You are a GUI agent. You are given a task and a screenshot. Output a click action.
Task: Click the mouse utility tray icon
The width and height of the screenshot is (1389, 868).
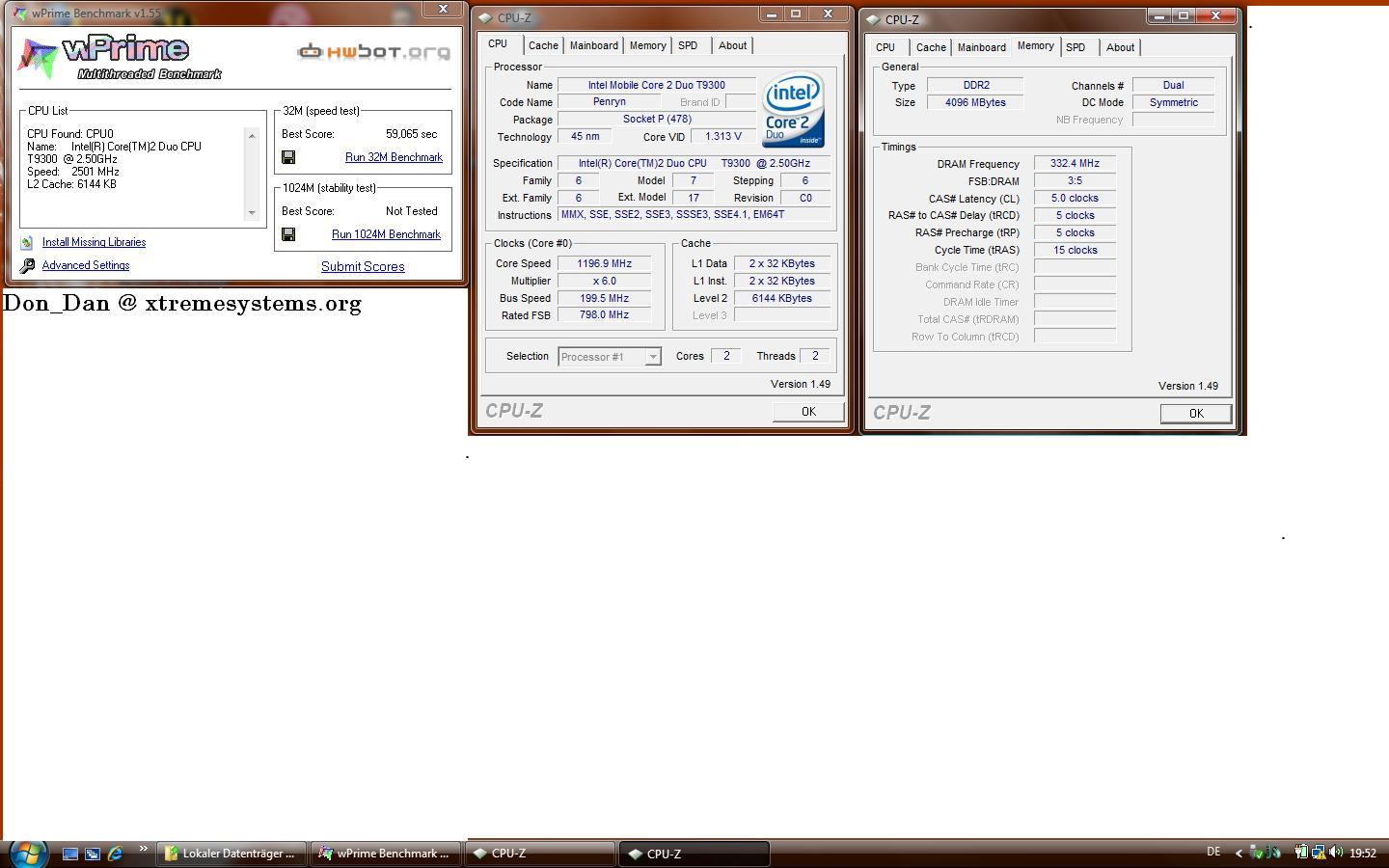1273,853
